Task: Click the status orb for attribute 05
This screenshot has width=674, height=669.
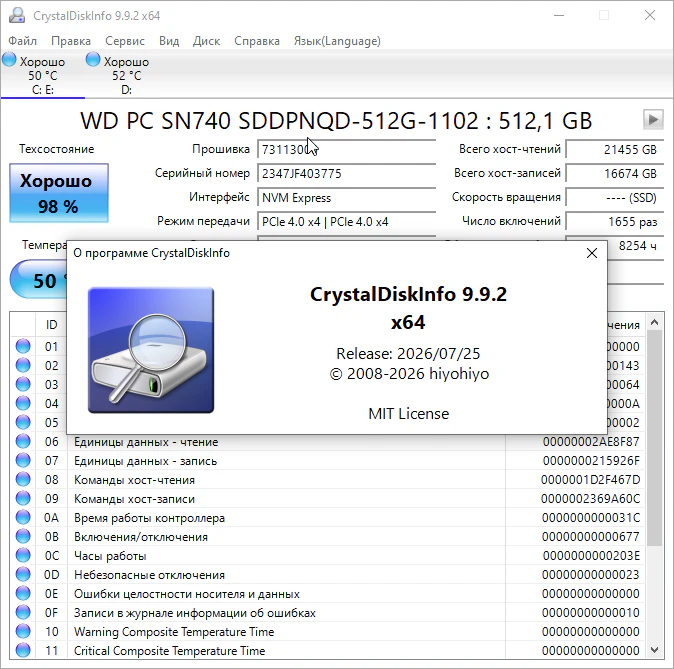Action: pos(23,422)
